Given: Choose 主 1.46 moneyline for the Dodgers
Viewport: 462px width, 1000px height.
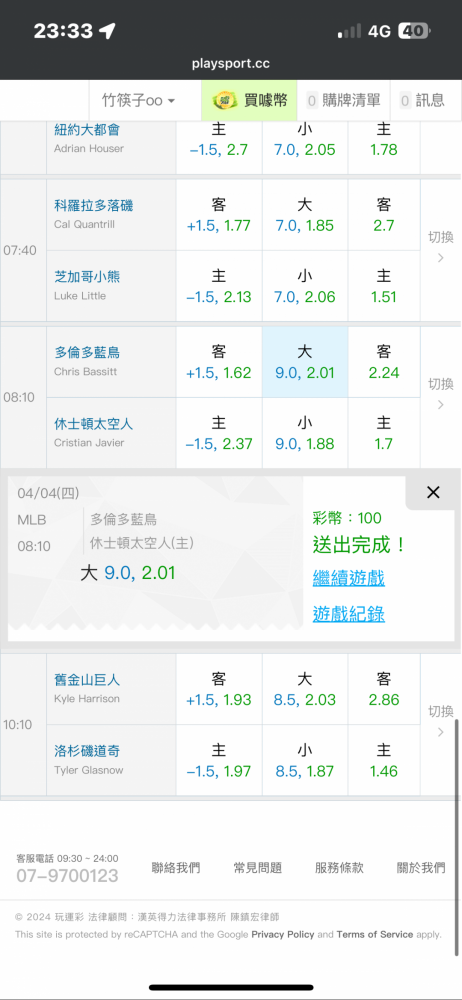Looking at the screenshot, I should (x=384, y=760).
